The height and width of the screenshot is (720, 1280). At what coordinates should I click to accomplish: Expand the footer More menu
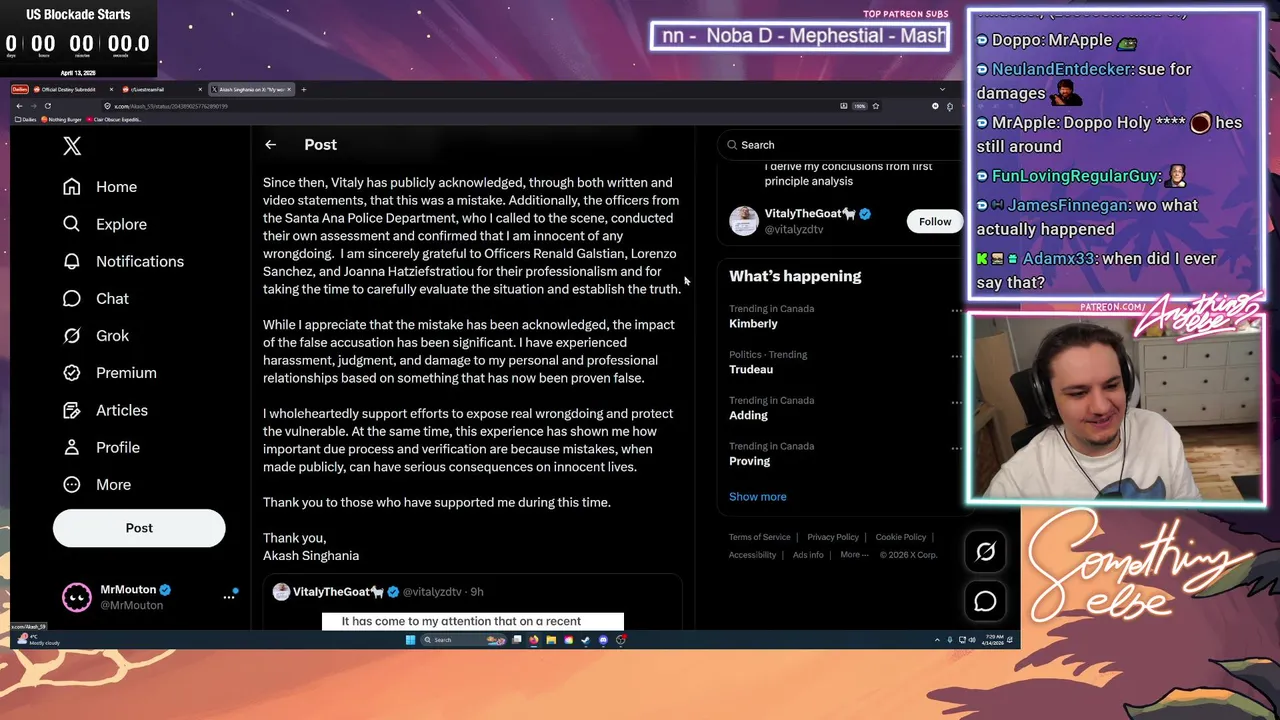(x=854, y=555)
